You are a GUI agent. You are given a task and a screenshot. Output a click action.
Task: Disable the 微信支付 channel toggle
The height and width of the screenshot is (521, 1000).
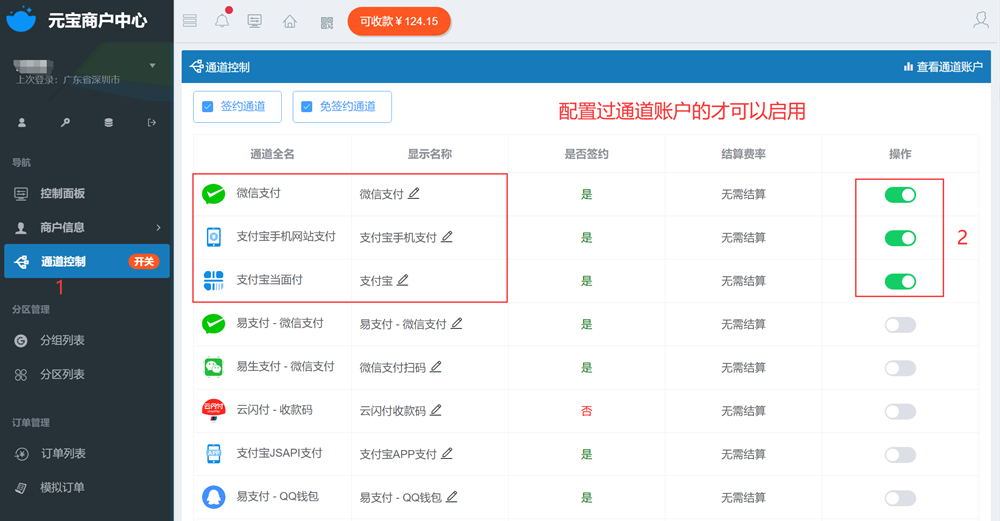click(x=900, y=195)
